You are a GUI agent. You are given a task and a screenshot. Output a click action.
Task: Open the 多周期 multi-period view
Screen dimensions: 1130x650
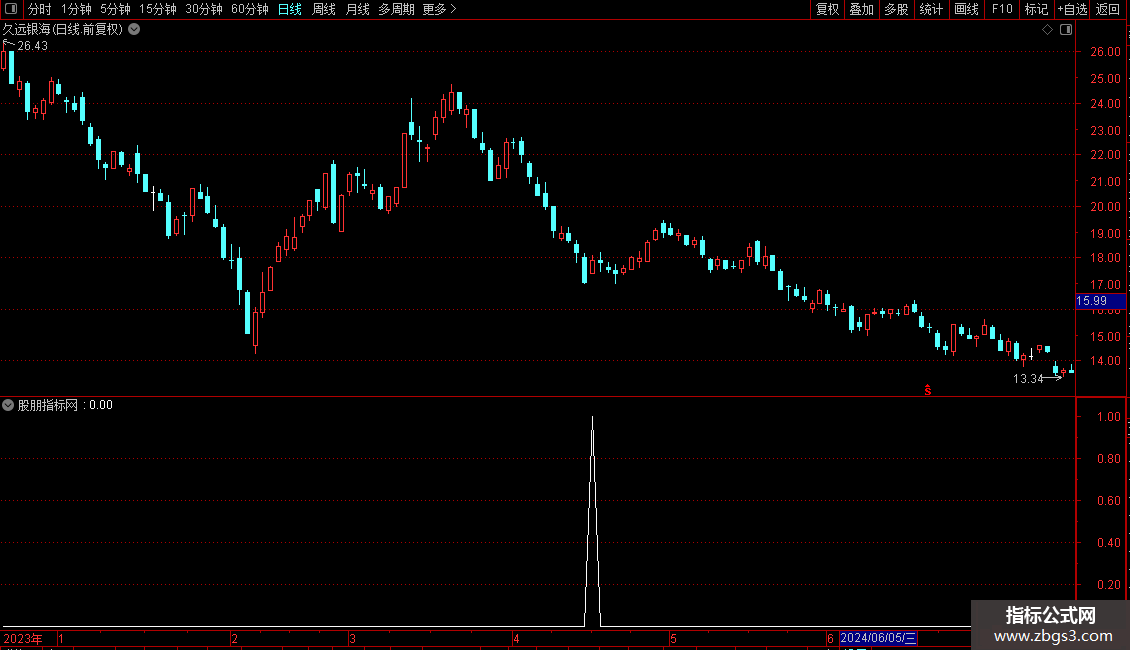(396, 9)
